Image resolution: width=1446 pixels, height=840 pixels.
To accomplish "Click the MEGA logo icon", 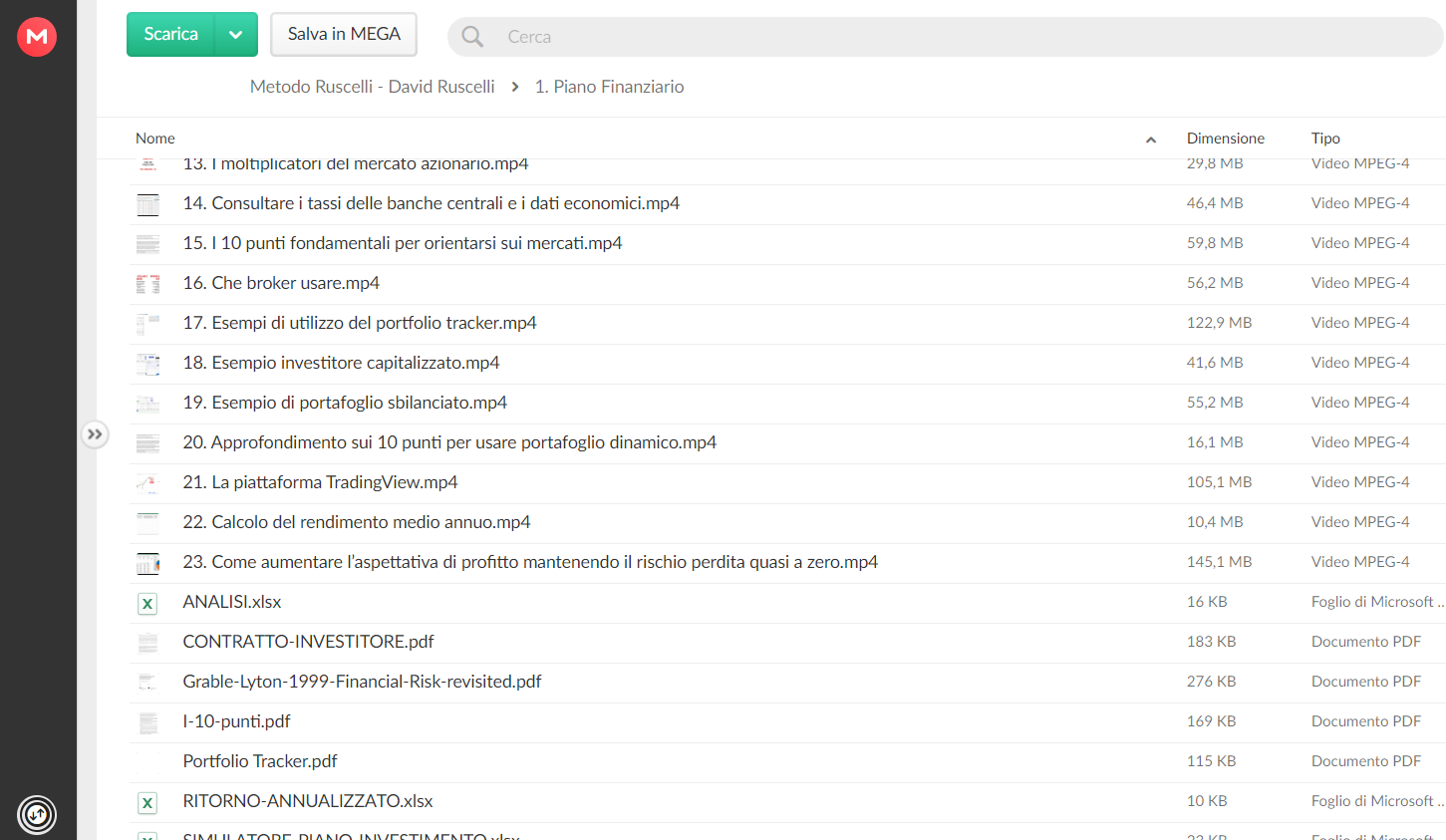I will tap(37, 37).
